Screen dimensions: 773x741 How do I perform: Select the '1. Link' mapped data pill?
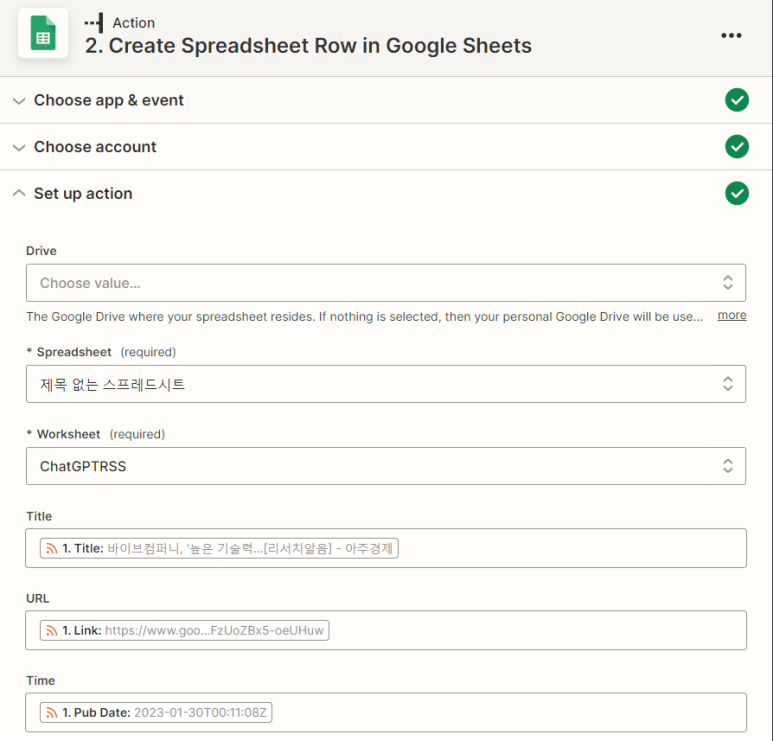184,630
